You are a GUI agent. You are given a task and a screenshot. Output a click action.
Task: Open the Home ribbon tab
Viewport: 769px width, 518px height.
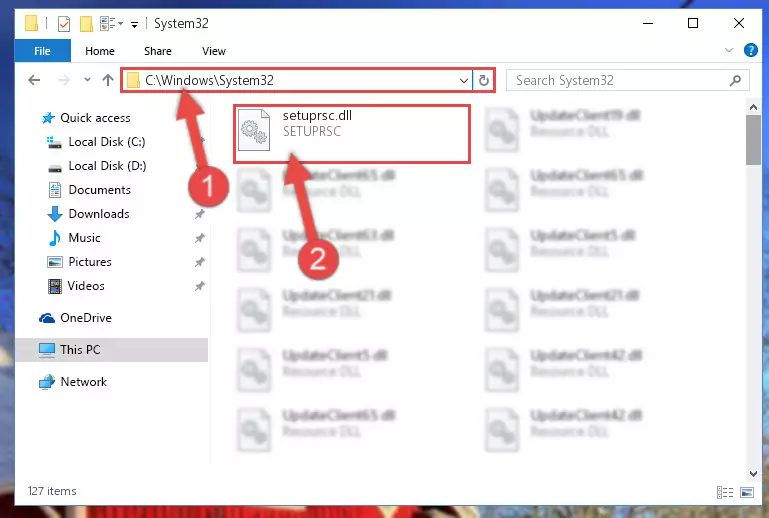point(100,51)
